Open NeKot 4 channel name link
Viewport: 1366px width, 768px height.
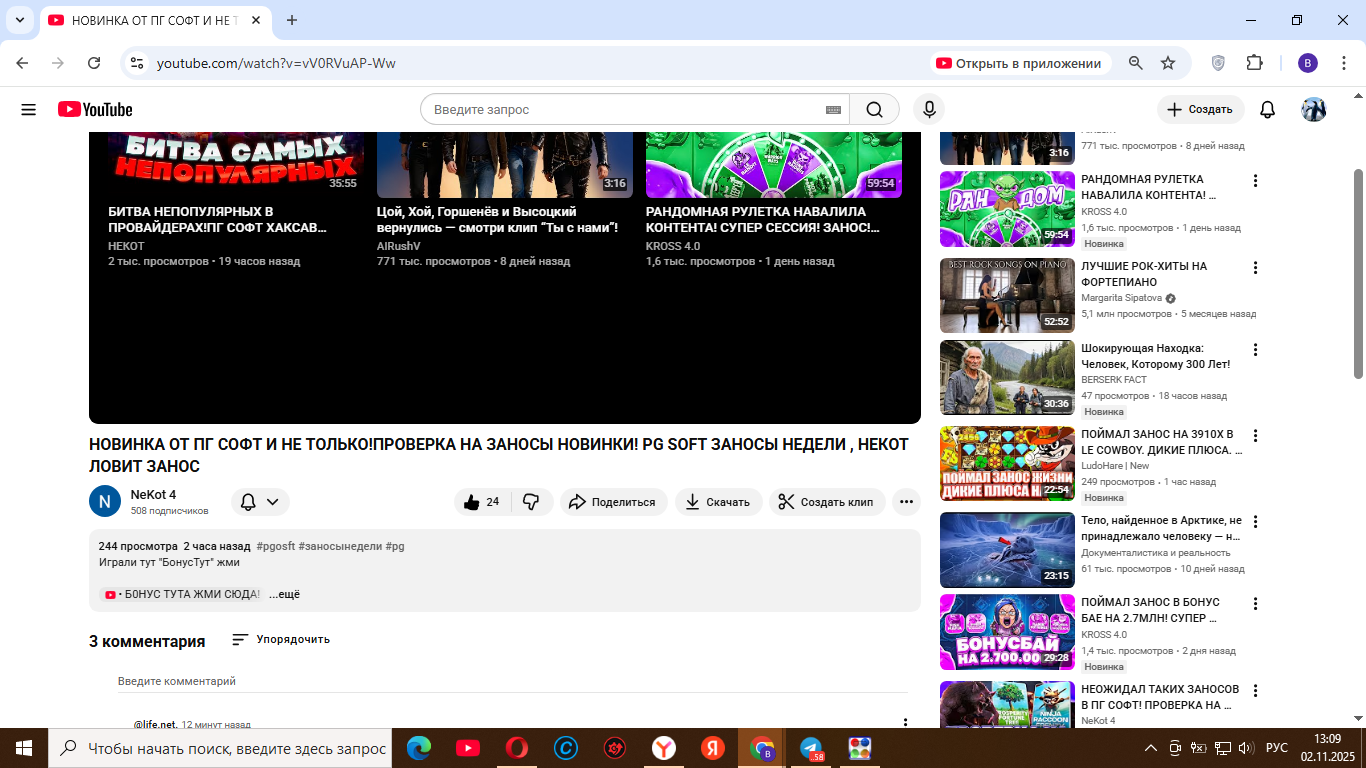pyautogui.click(x=153, y=494)
